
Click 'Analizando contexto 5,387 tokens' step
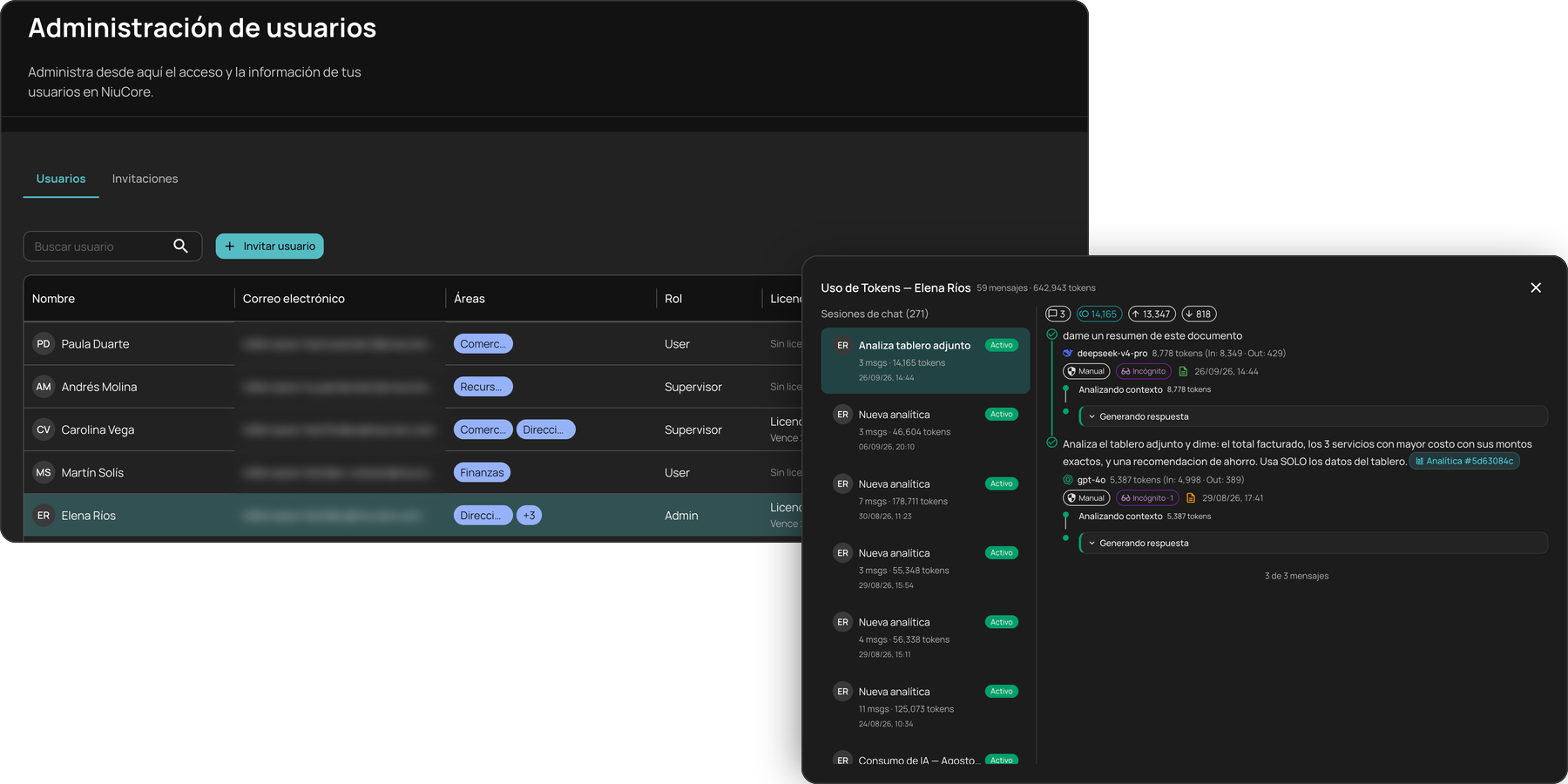point(1145,517)
